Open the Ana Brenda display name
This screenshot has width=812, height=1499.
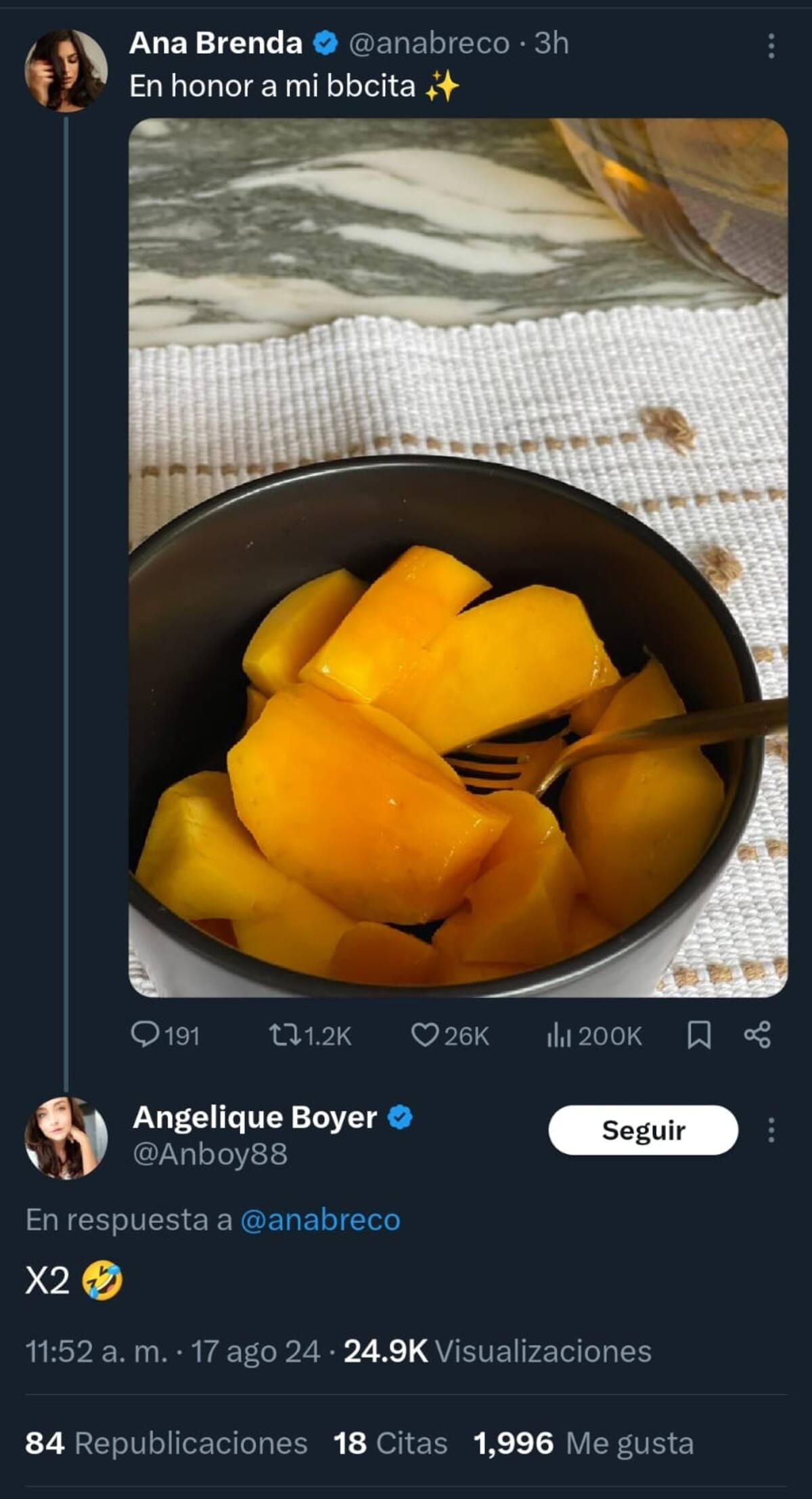215,43
